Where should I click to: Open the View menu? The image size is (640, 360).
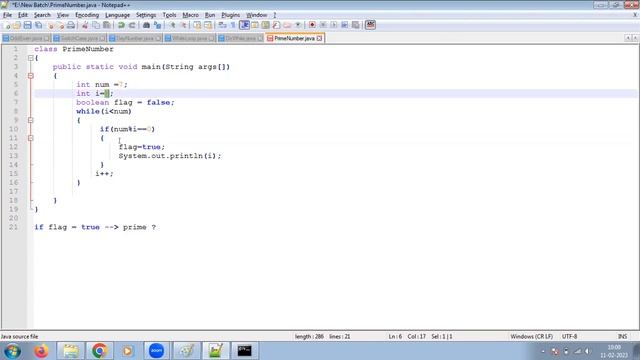pyautogui.click(x=62, y=15)
